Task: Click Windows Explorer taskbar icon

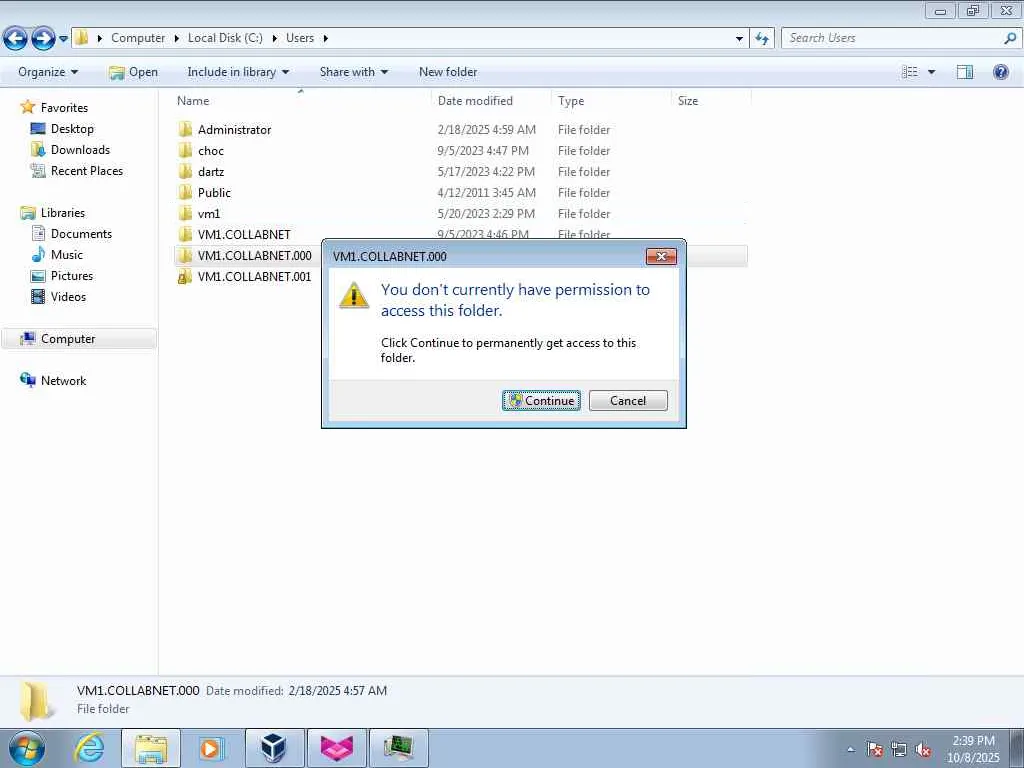Action: (151, 748)
